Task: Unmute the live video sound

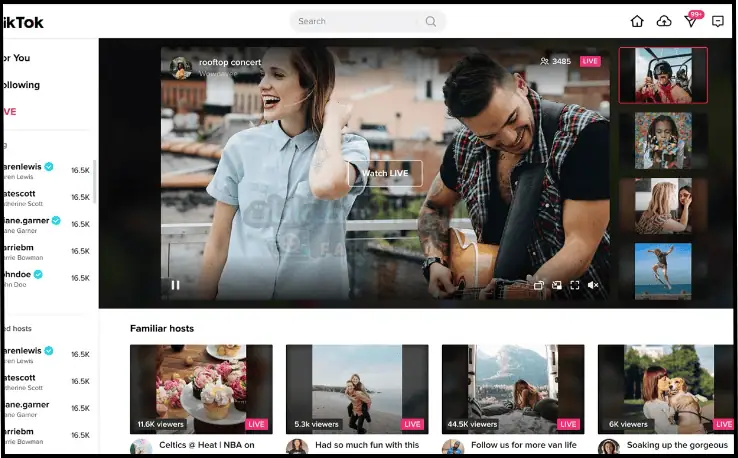Action: coord(593,285)
